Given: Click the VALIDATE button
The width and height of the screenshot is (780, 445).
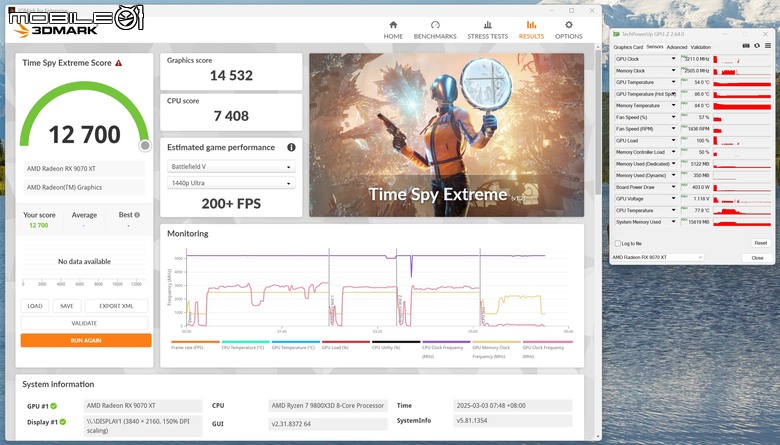Looking at the screenshot, I should pos(84,323).
